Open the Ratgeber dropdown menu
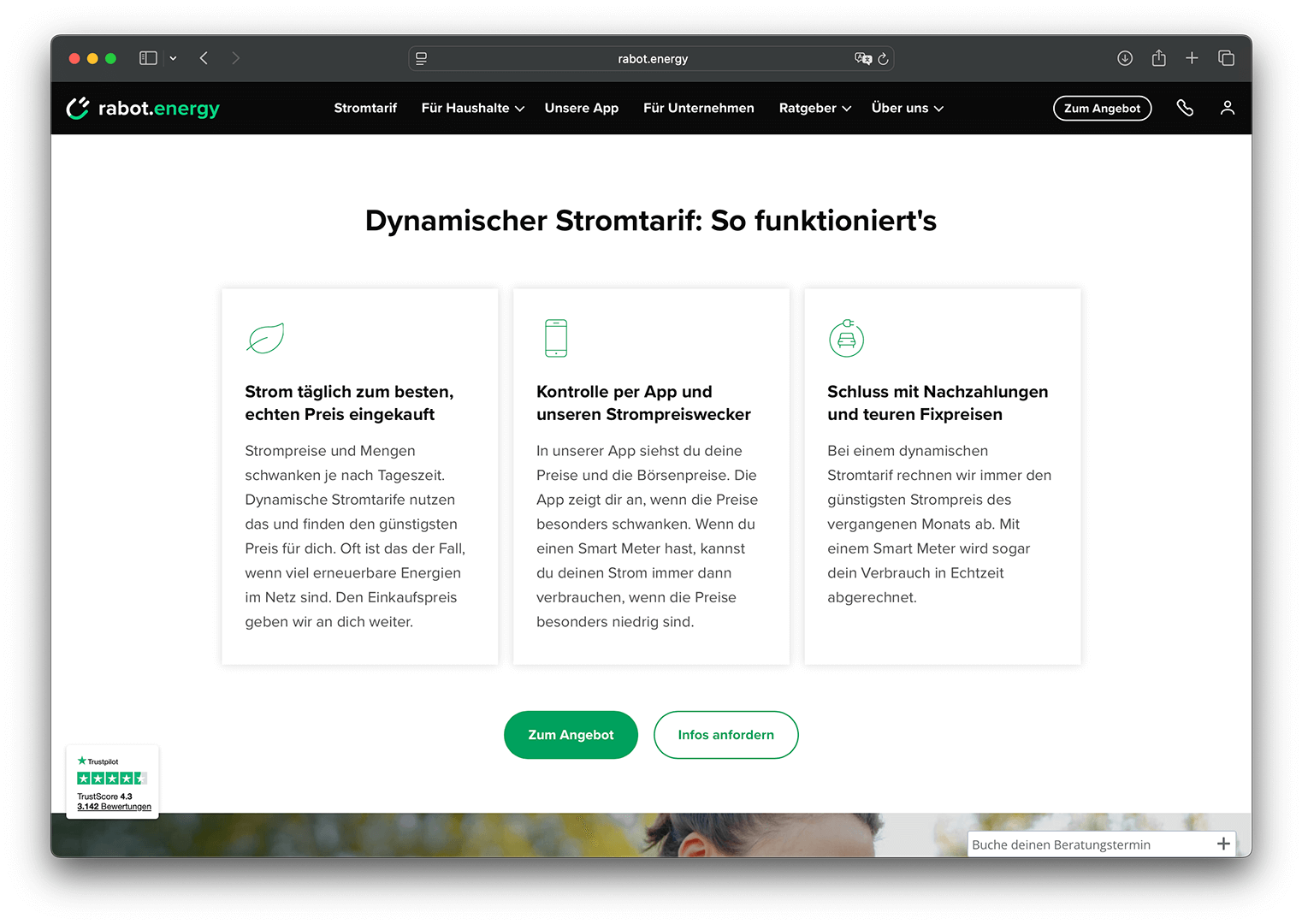This screenshot has height=924, width=1302. [813, 108]
